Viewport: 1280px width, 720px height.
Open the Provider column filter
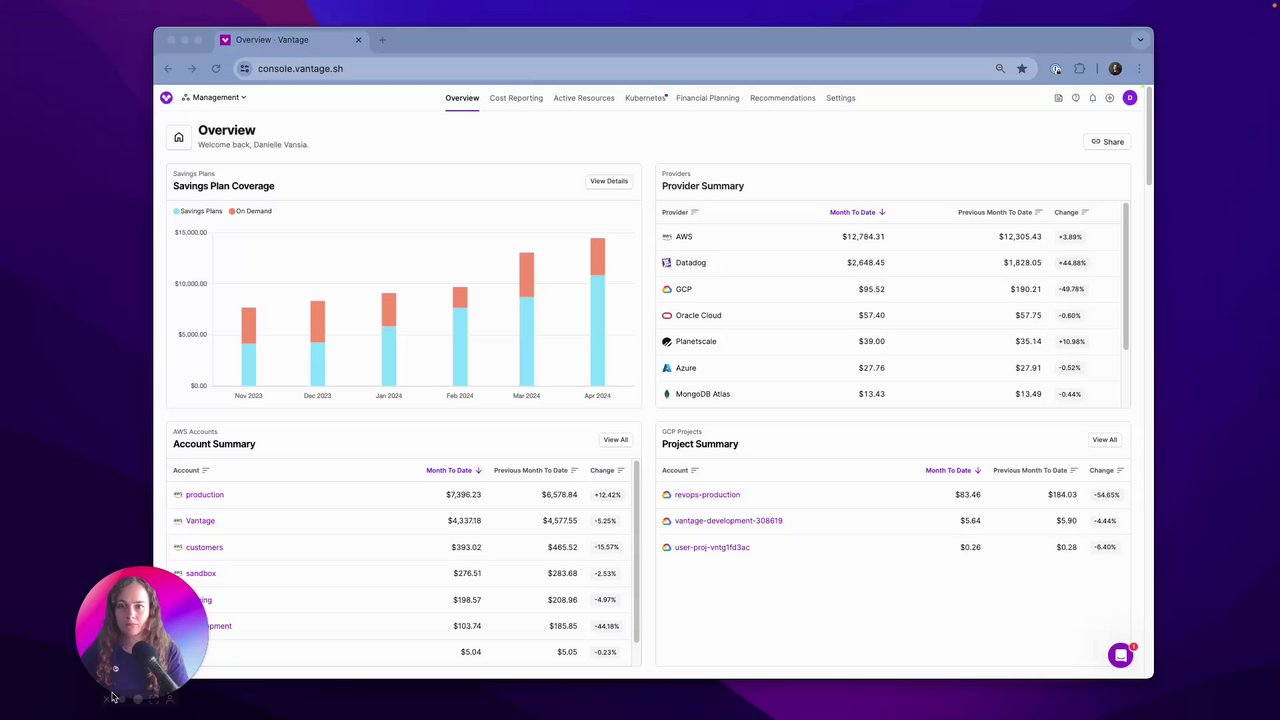point(695,212)
